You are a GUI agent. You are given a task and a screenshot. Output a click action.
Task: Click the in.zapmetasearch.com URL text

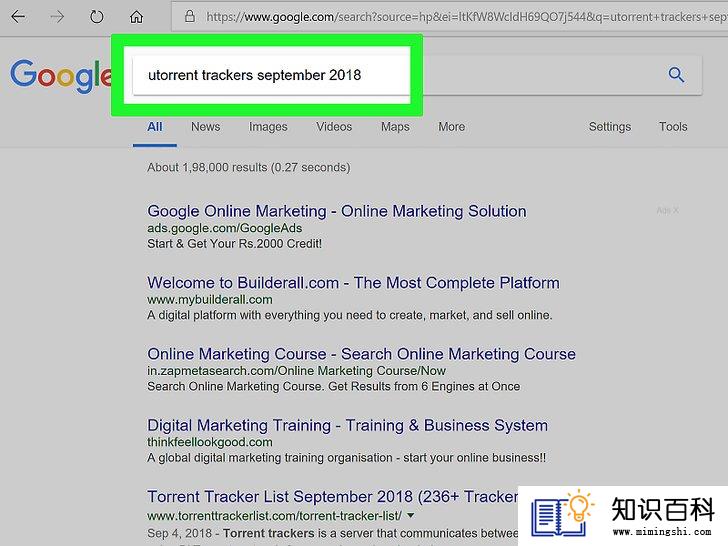point(296,371)
